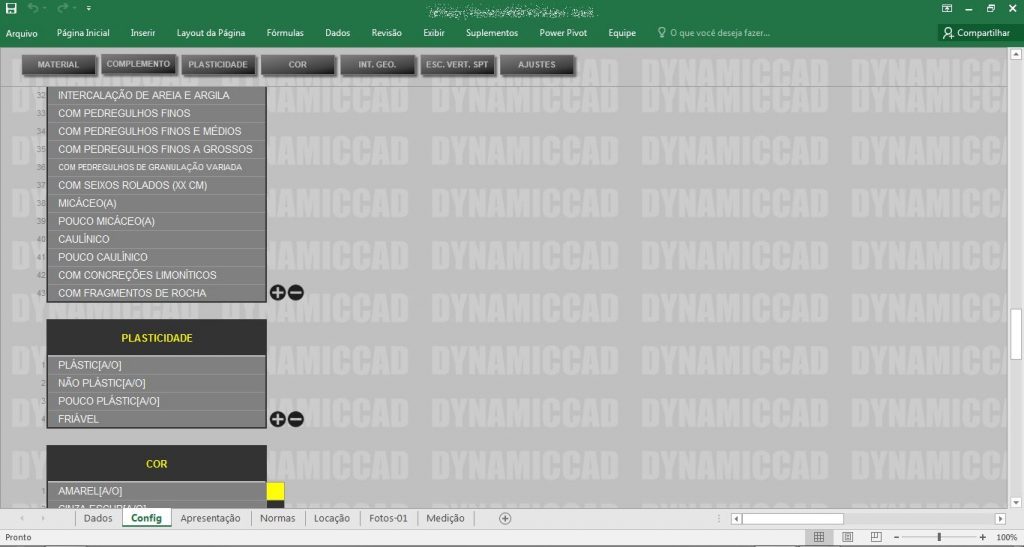Switch to the Normas sheet tab
Viewport: 1024px width, 547px height.
278,518
